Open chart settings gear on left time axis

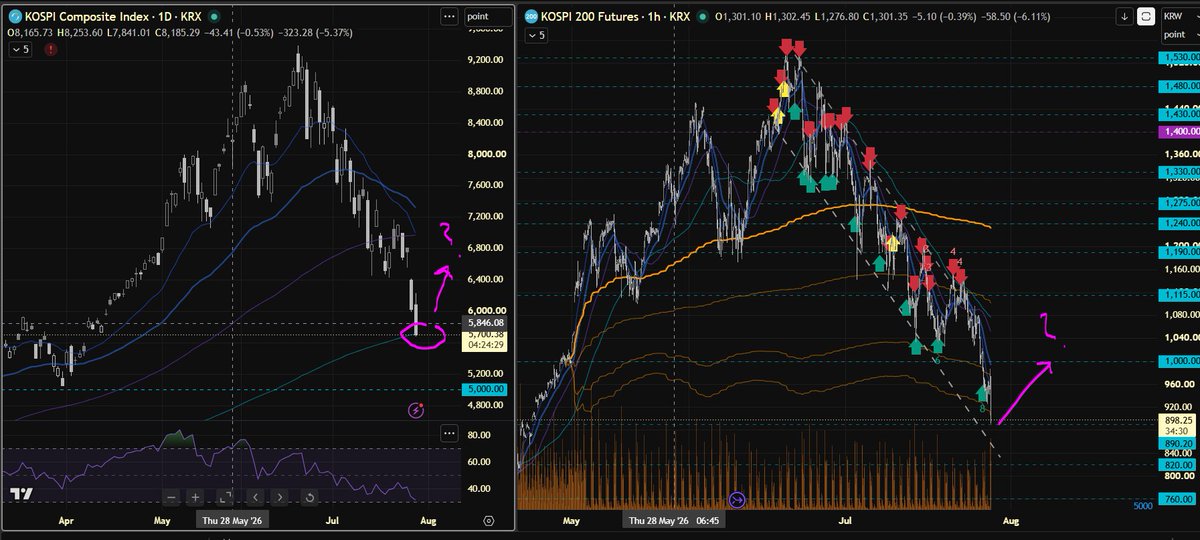[488, 521]
